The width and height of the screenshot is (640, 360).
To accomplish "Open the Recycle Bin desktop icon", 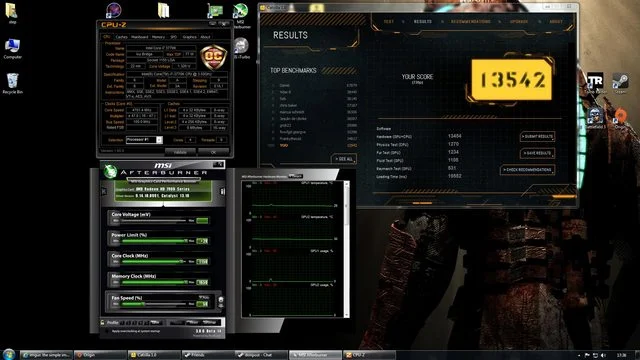I will [12, 83].
